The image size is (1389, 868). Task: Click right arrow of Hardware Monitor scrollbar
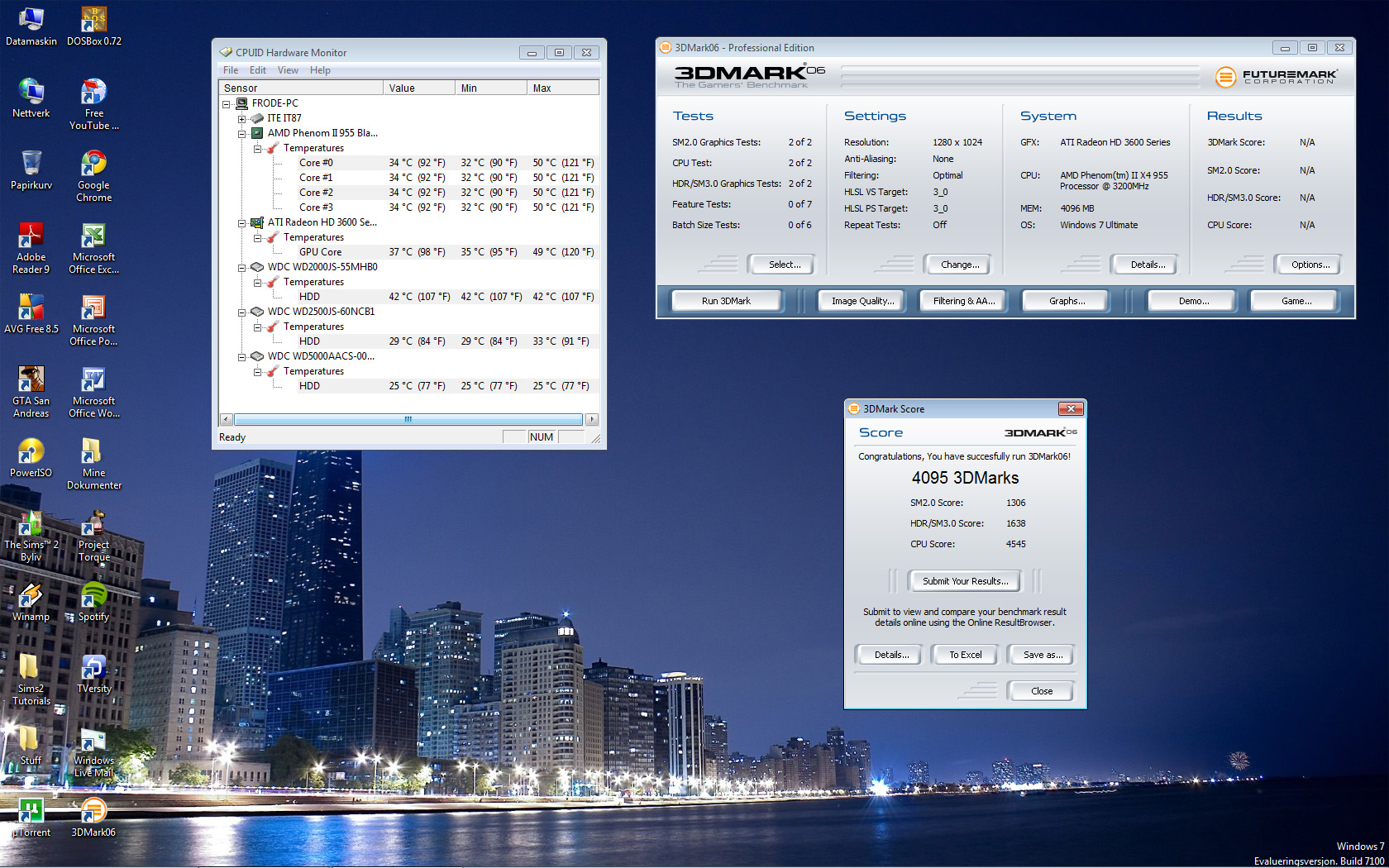[592, 420]
